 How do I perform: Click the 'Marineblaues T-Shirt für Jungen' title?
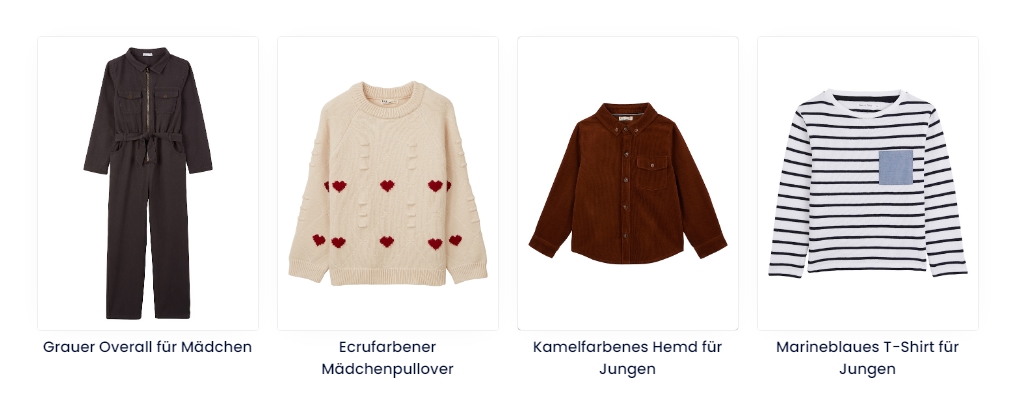coord(867,358)
